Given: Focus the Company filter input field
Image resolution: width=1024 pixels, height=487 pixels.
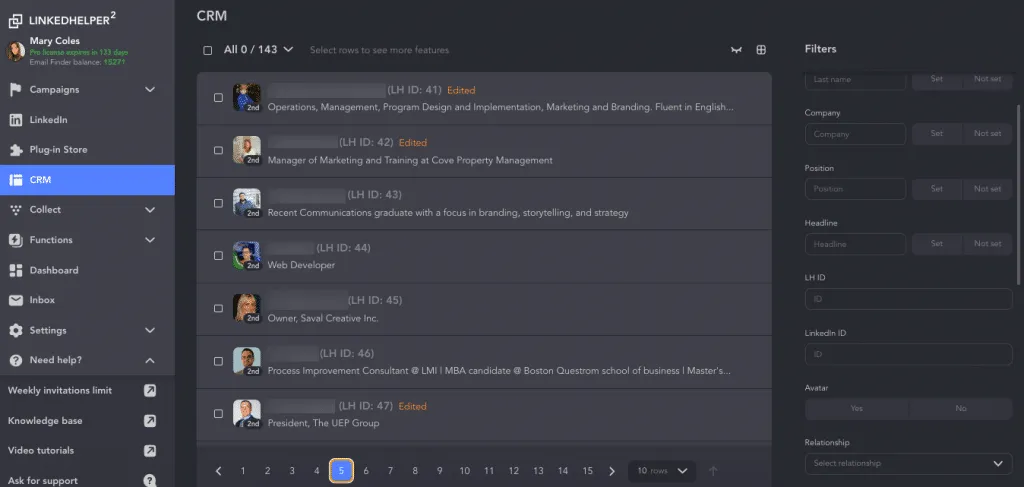Looking at the screenshot, I should point(855,134).
